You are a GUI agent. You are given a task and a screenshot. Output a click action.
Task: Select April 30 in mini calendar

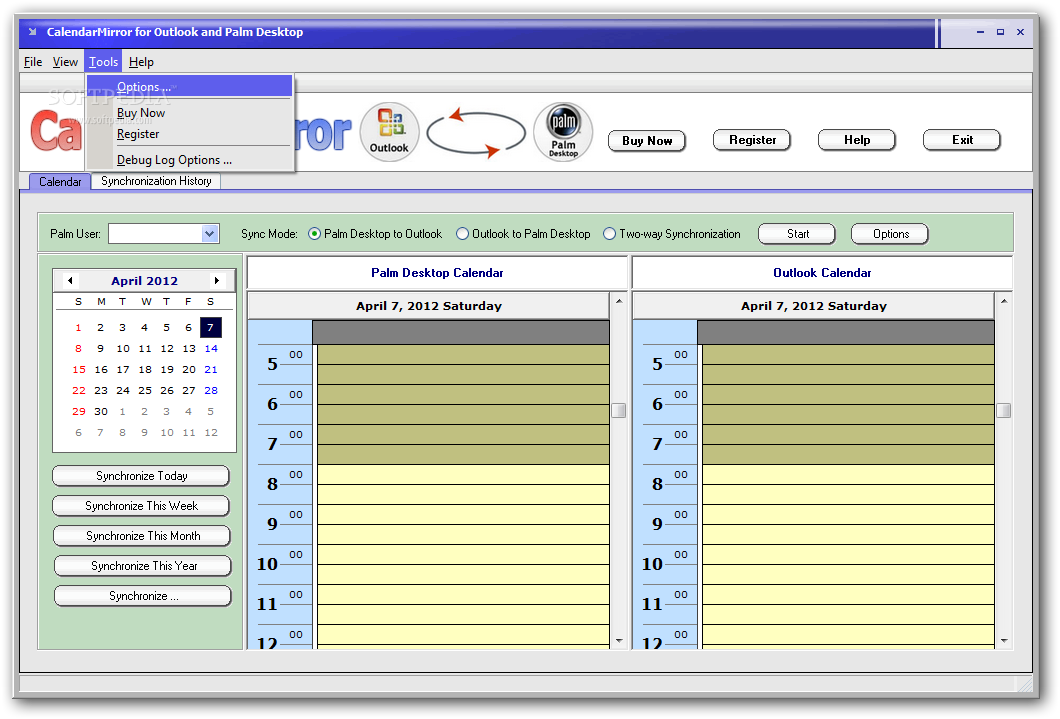101,412
